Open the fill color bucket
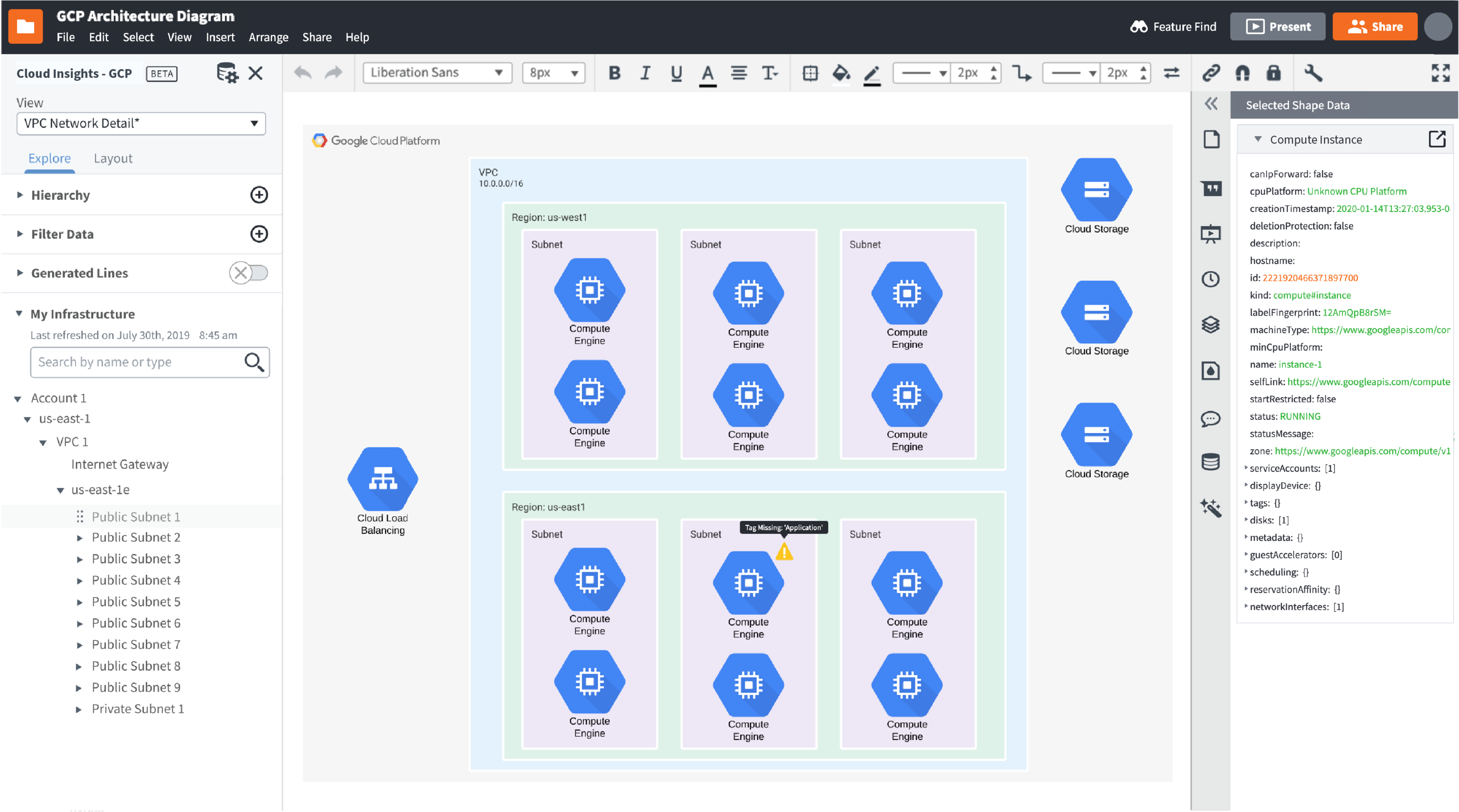Viewport: 1459px width, 812px height. pos(841,73)
